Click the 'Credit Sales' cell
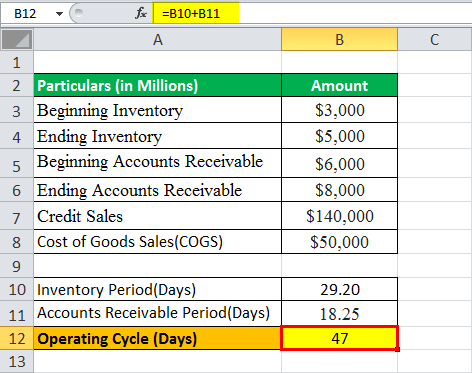The width and height of the screenshot is (472, 373). pyautogui.click(x=158, y=216)
